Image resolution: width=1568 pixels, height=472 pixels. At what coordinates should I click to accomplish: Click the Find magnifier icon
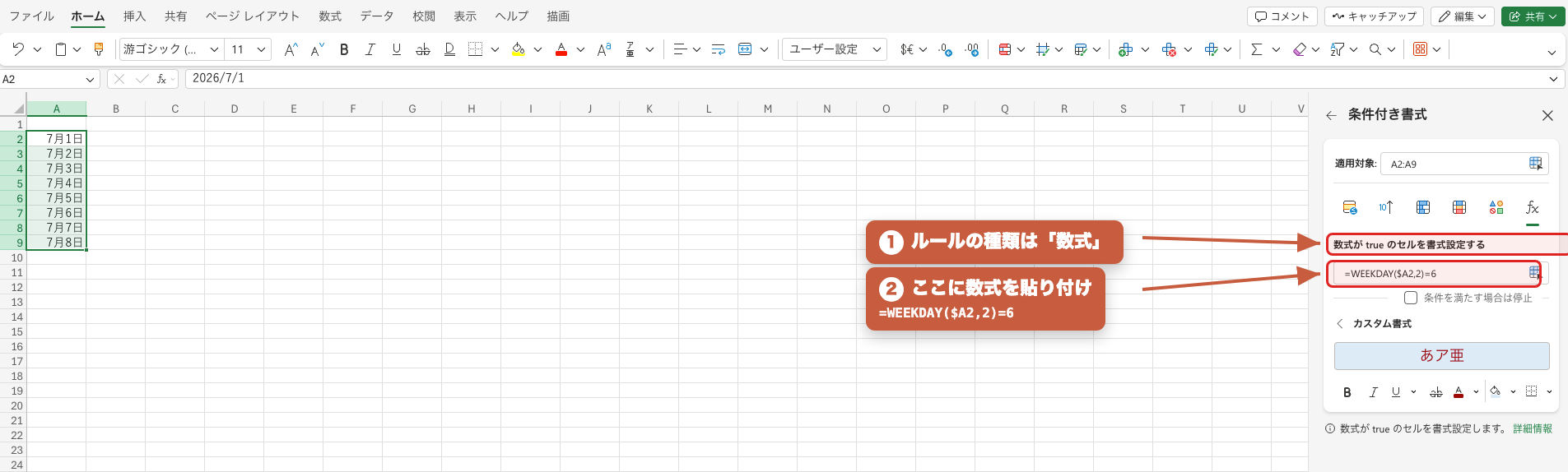coord(1375,49)
